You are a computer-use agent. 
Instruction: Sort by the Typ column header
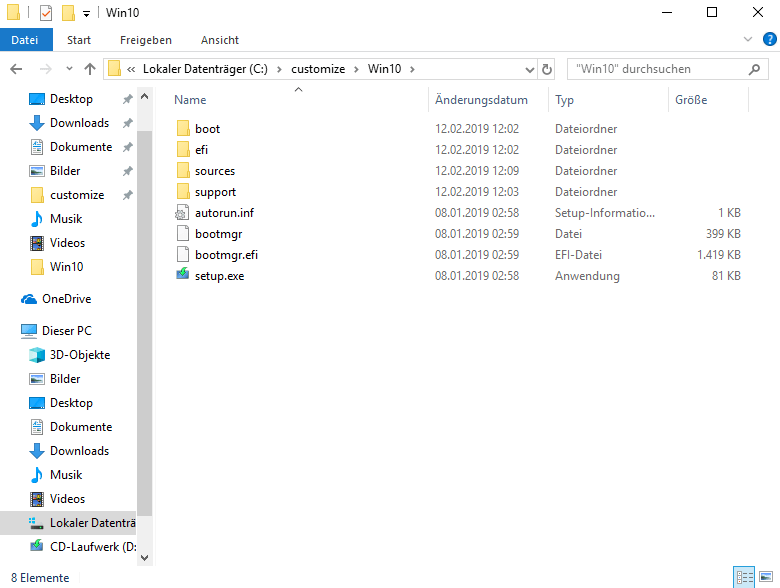tap(564, 99)
